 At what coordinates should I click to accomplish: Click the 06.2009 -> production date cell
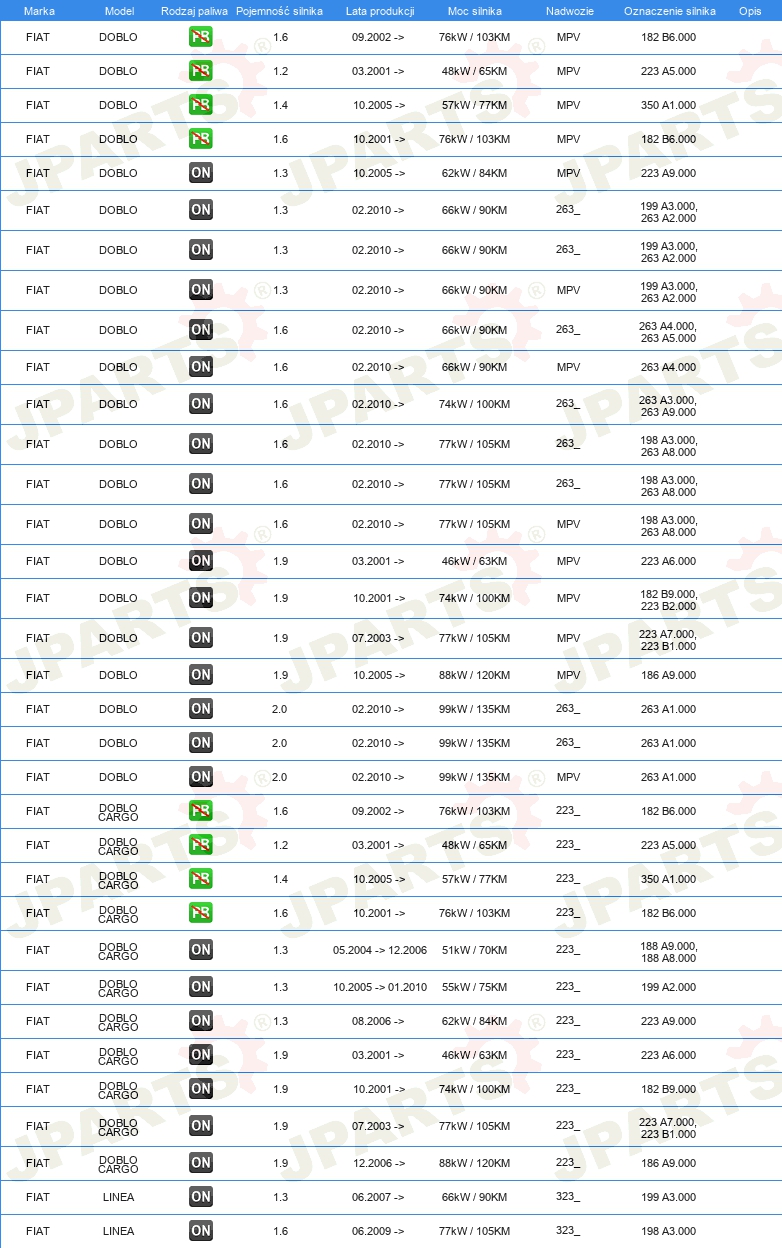(x=378, y=1231)
